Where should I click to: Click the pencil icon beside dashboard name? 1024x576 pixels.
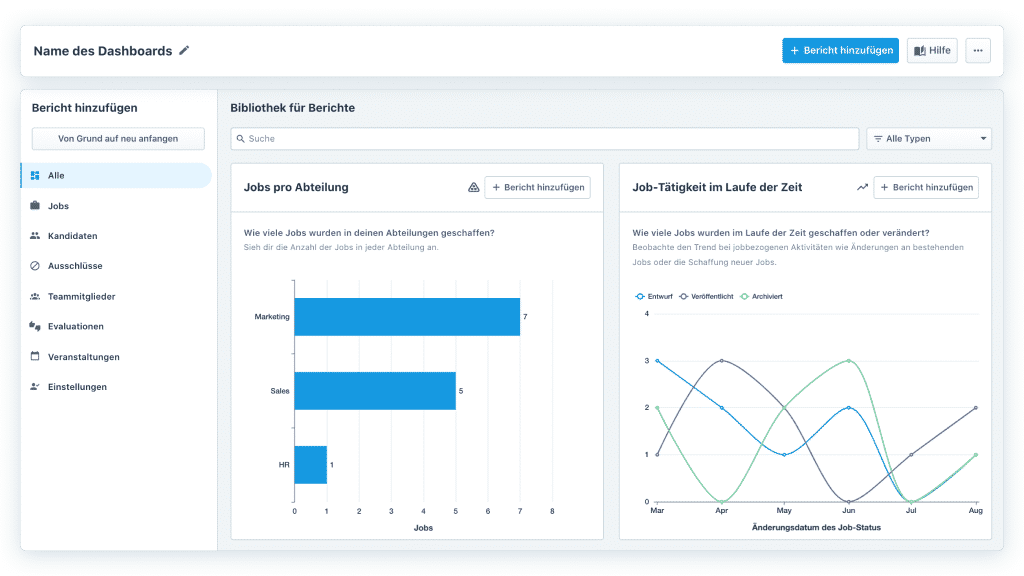pos(184,51)
